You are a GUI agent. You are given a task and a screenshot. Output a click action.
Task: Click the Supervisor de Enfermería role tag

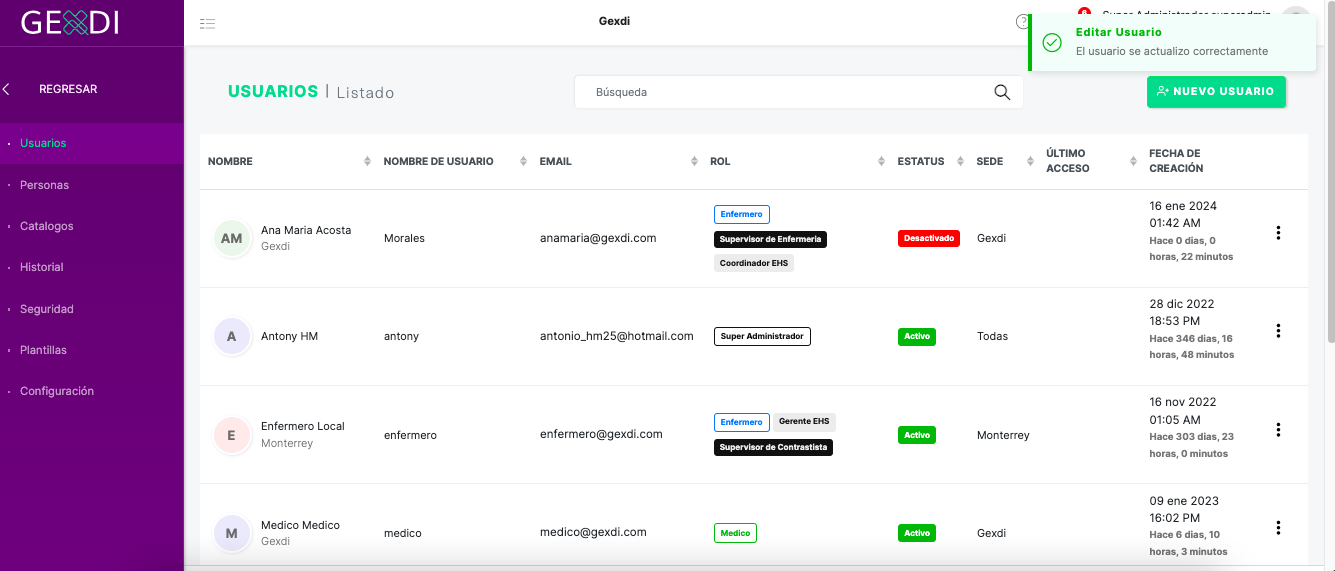click(770, 239)
